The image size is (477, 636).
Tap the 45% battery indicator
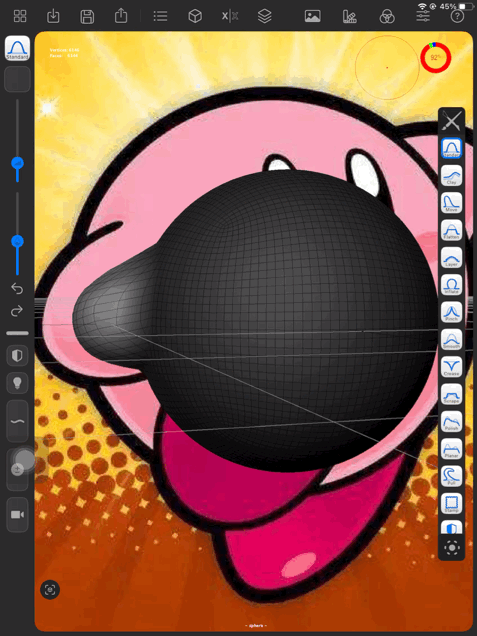[457, 6]
